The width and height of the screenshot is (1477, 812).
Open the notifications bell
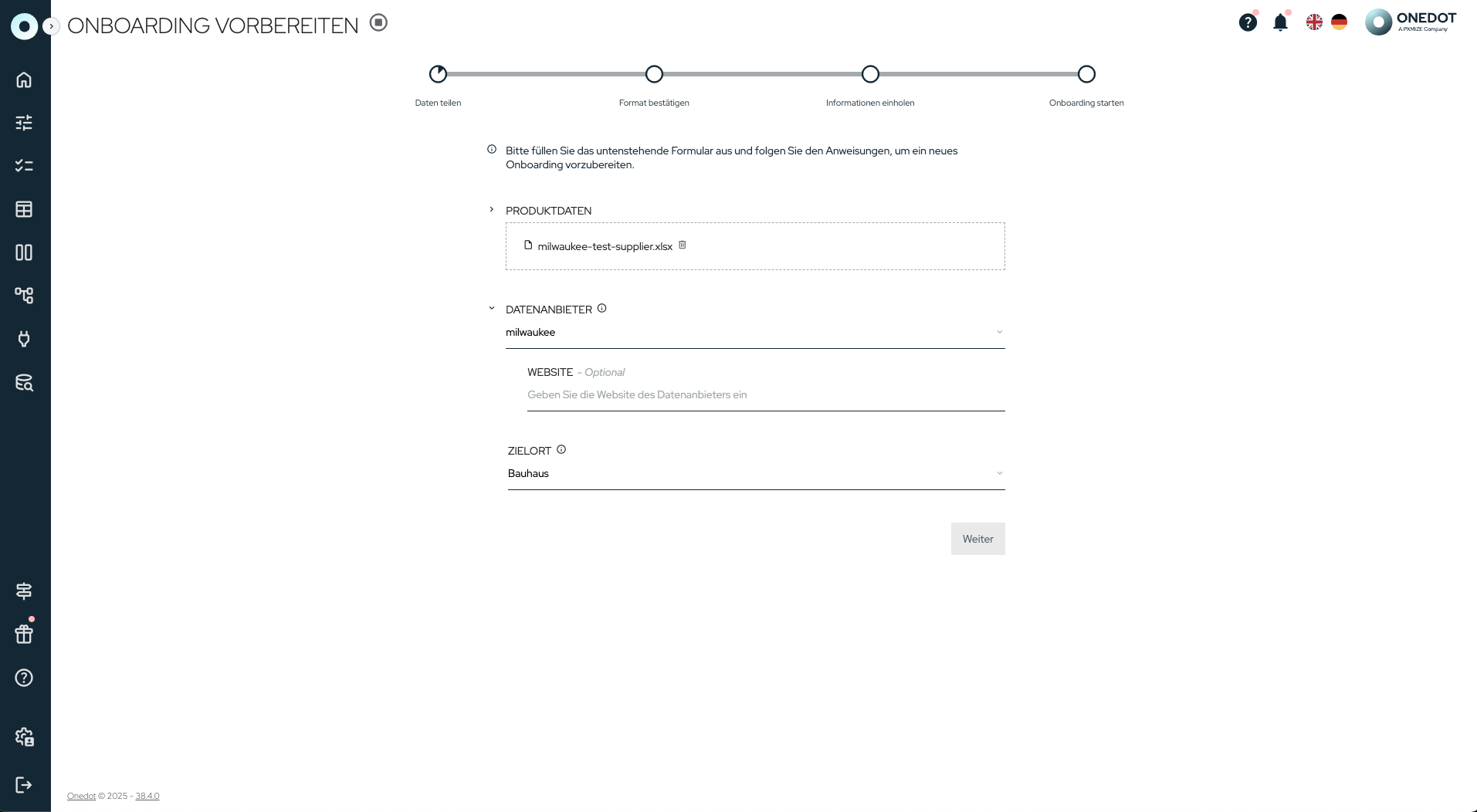pos(1280,22)
